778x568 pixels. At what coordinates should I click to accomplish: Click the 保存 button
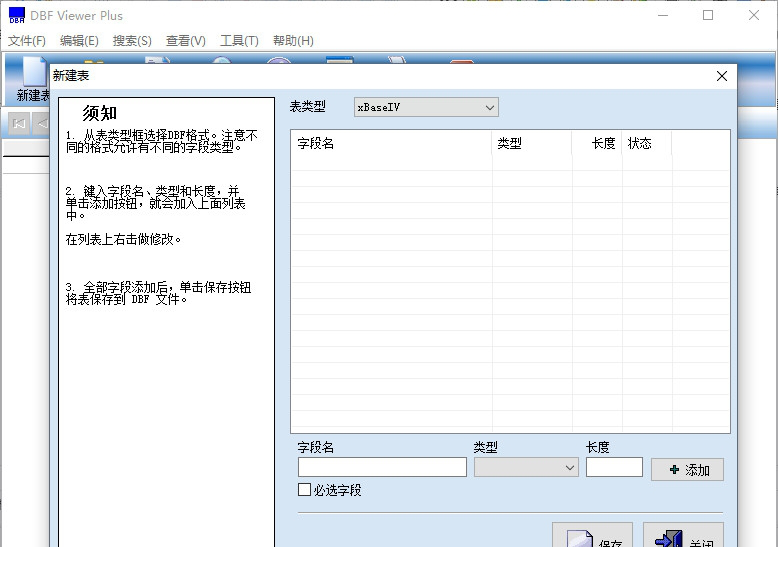pos(592,535)
